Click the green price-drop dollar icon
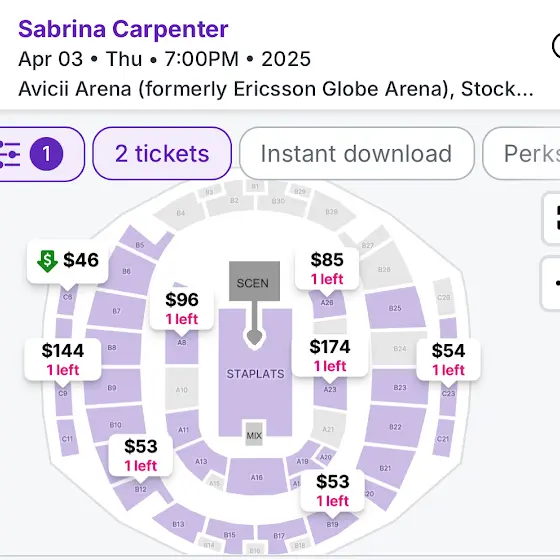Screen dimensions: 560x560 coord(47,261)
